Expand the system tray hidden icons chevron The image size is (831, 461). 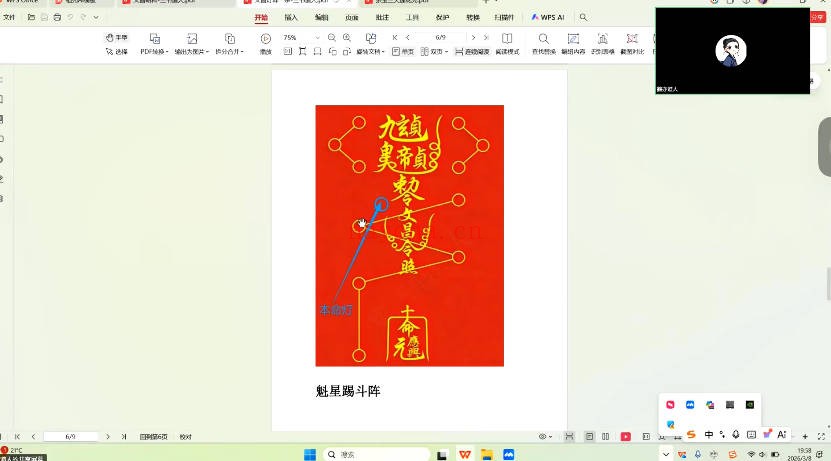[x=666, y=454]
